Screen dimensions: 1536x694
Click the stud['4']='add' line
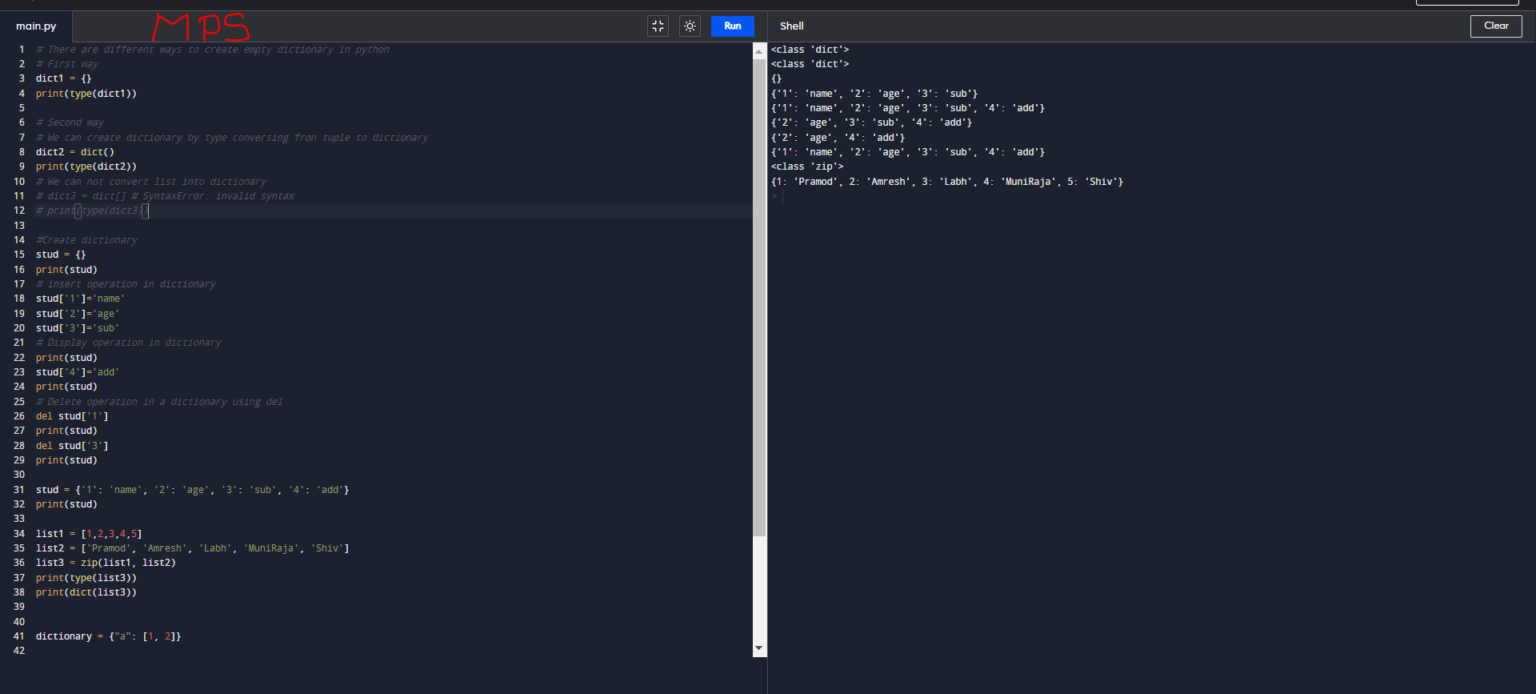point(78,372)
